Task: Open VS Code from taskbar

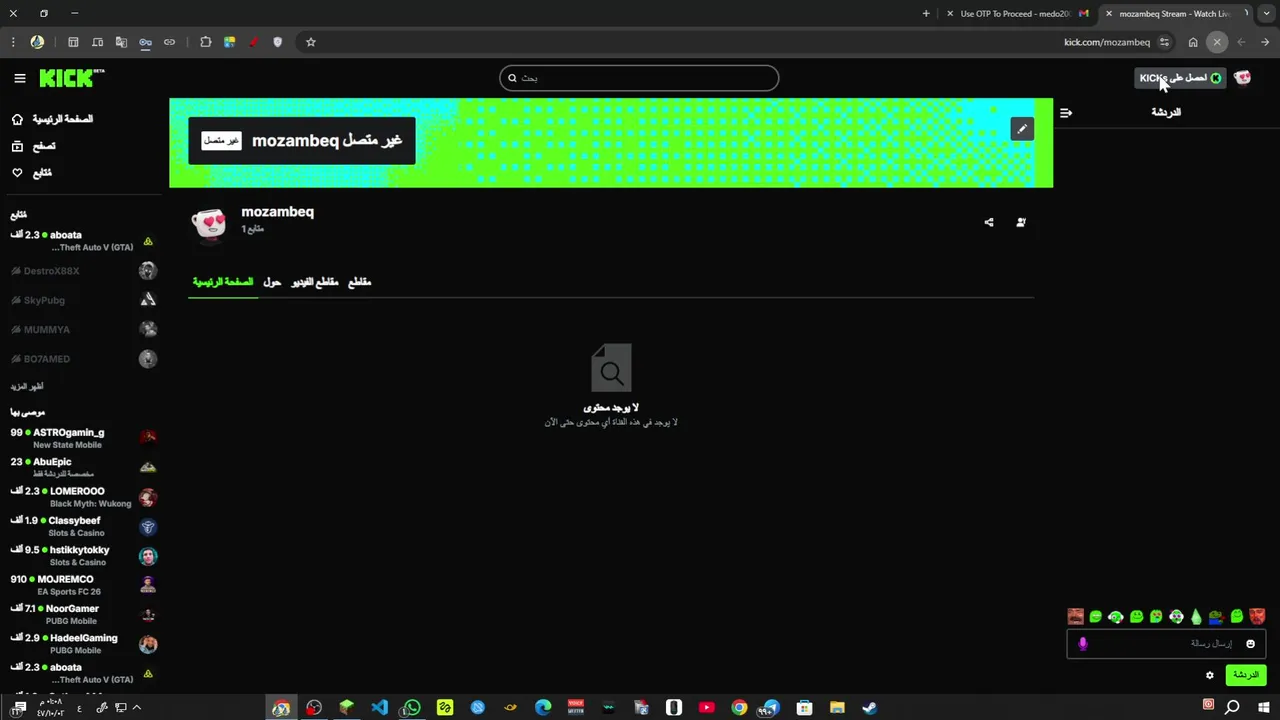Action: (379, 708)
